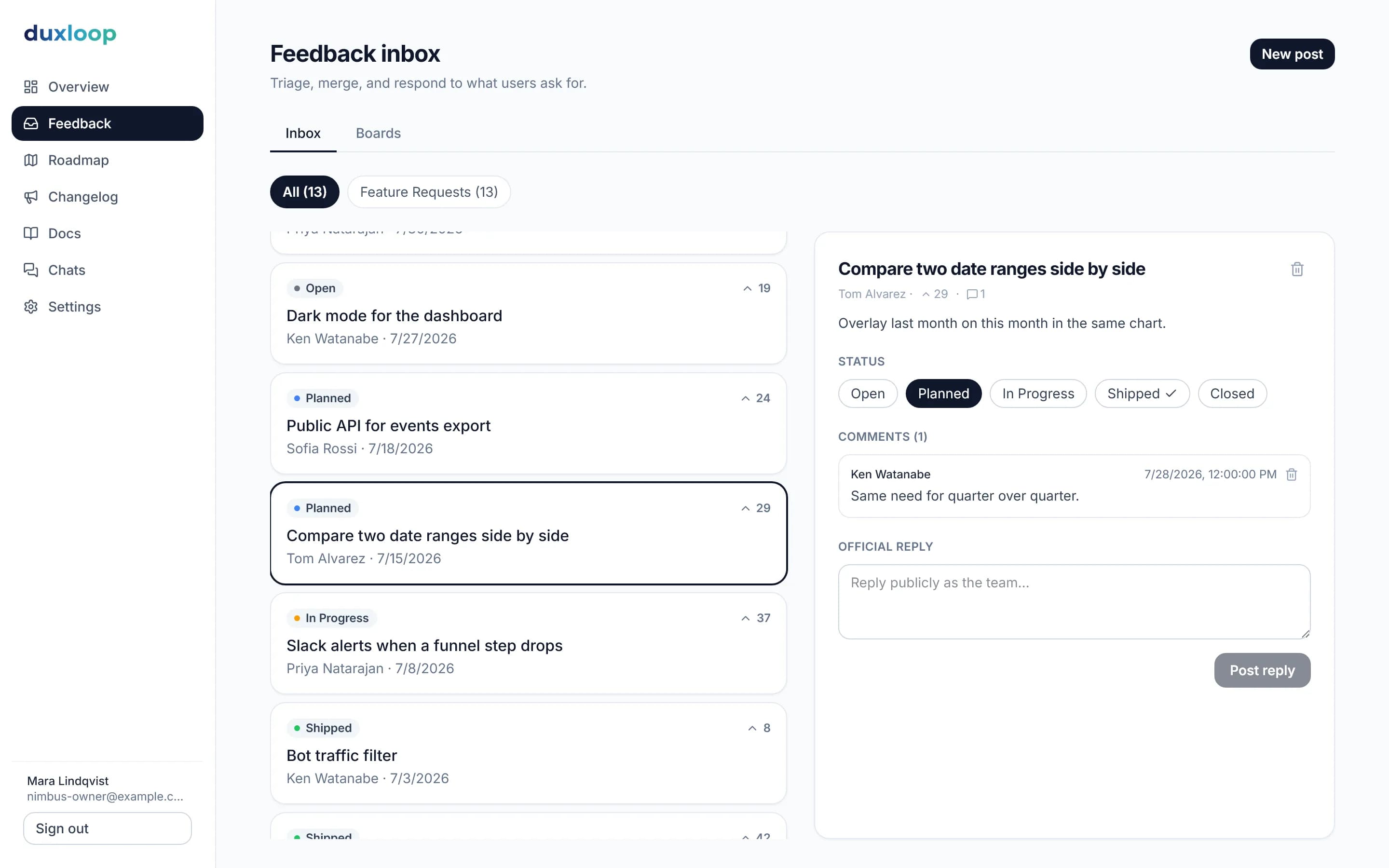The image size is (1389, 868).
Task: Sign out of the account
Action: click(x=108, y=828)
